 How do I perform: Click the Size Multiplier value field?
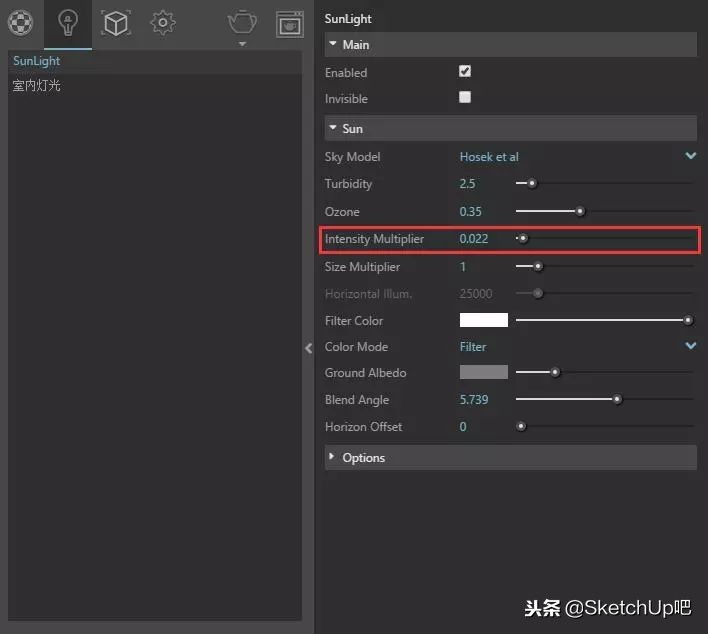click(463, 267)
